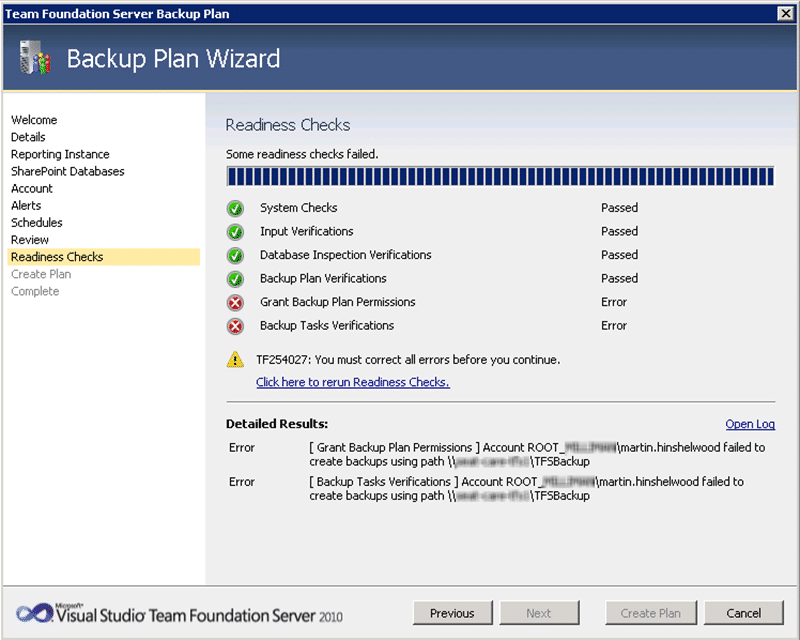Click the Backup Plan Wizard server icon

tap(35, 58)
